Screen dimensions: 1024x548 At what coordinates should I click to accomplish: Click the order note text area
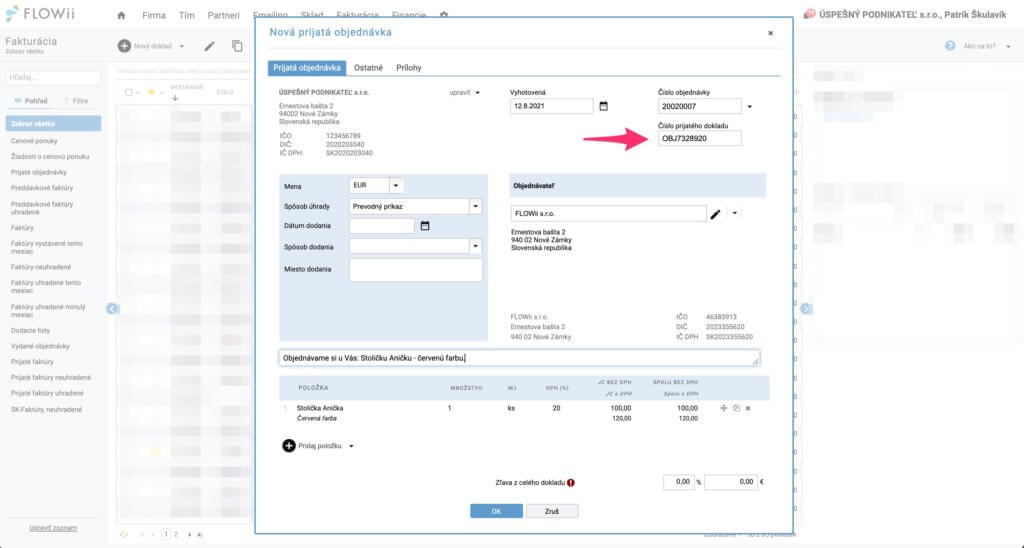[520, 358]
